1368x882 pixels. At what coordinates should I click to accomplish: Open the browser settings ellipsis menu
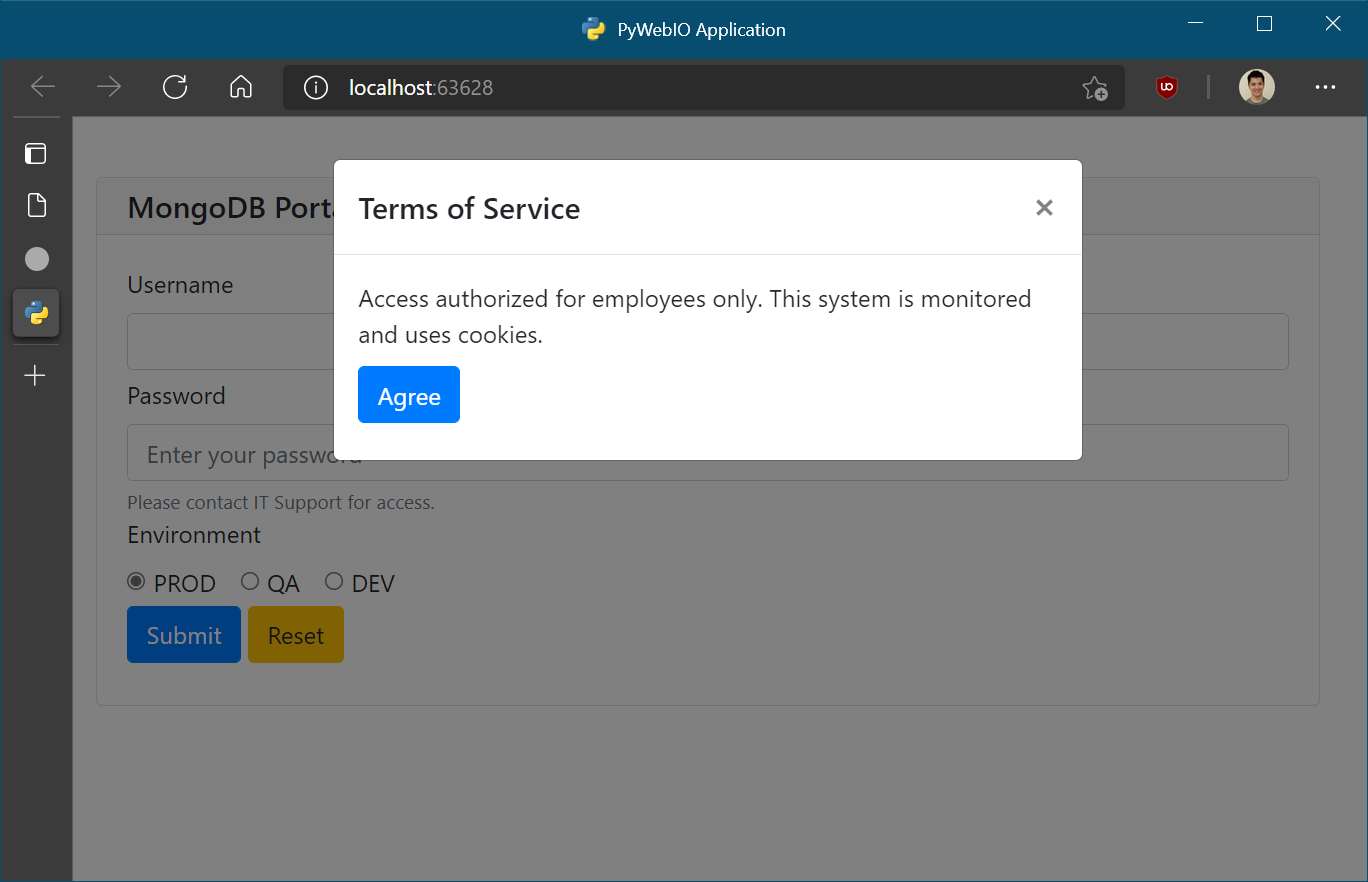[x=1326, y=87]
